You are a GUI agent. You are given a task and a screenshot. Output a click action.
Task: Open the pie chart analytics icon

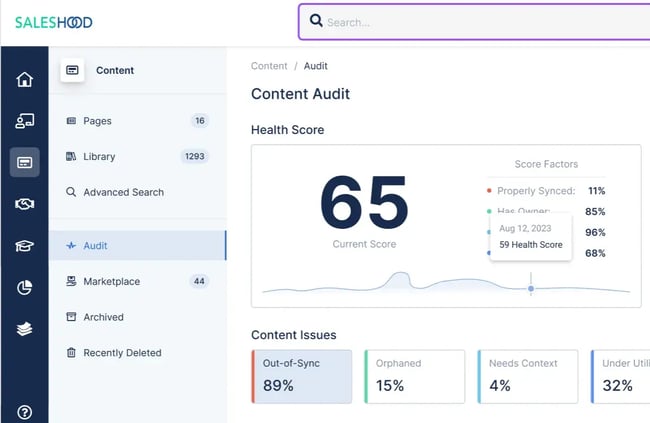click(x=24, y=287)
